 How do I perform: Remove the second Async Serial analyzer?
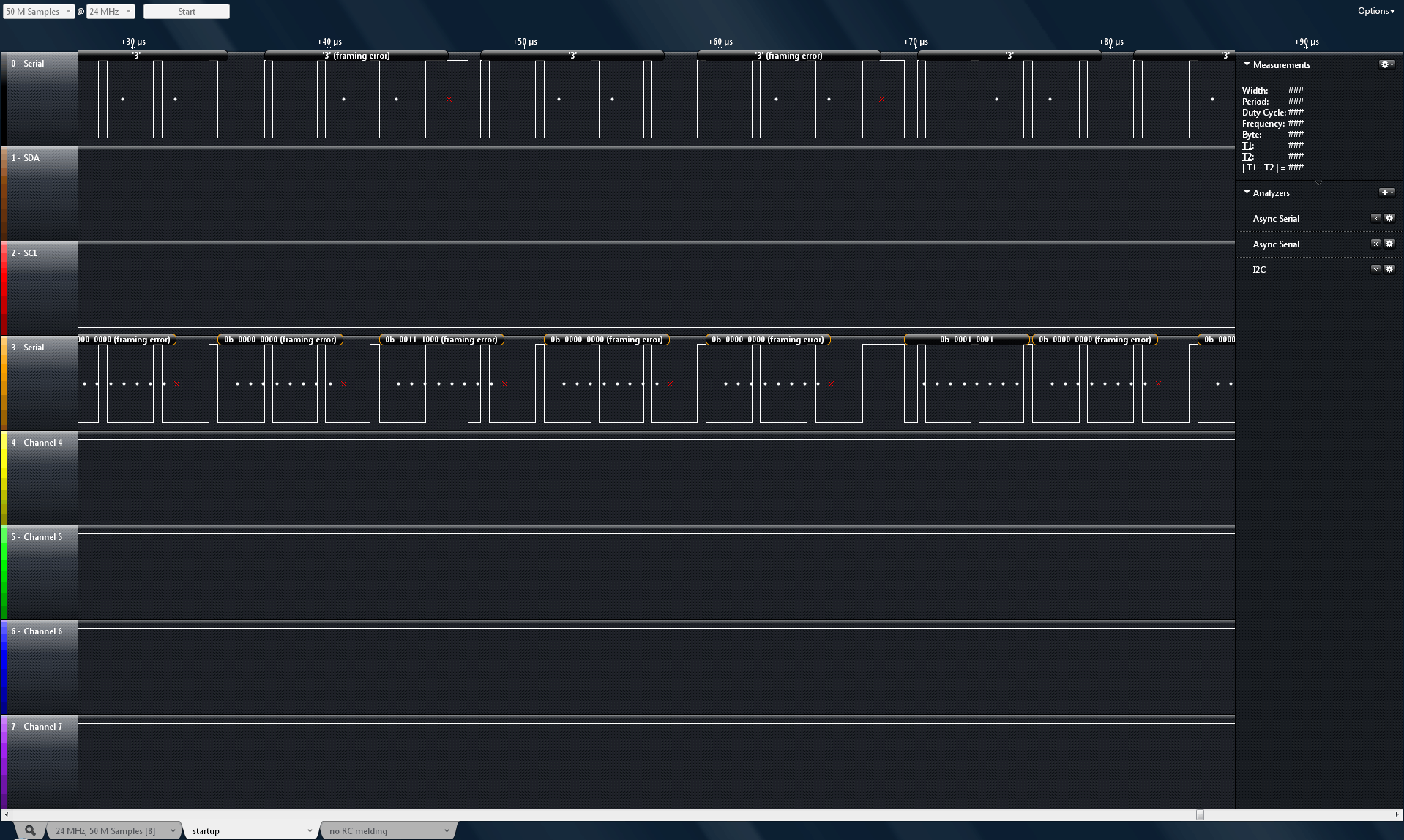1375,244
